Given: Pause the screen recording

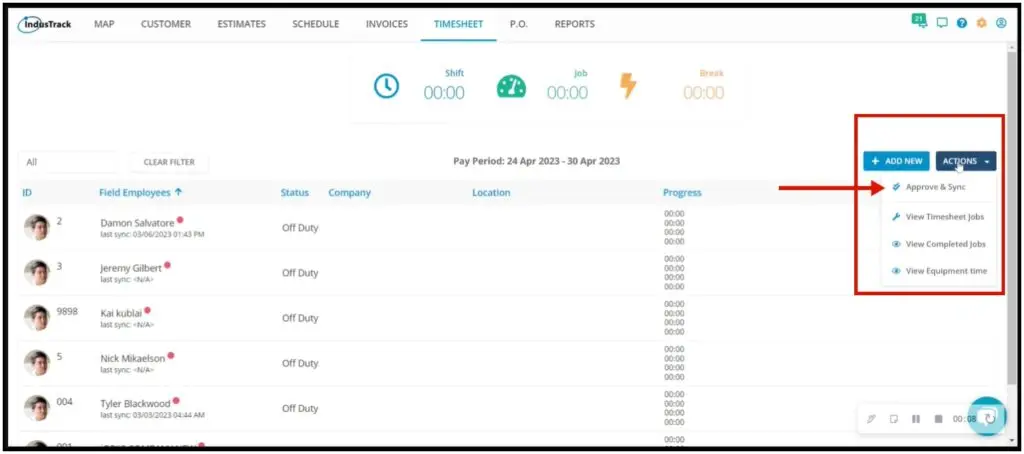Looking at the screenshot, I should point(916,419).
